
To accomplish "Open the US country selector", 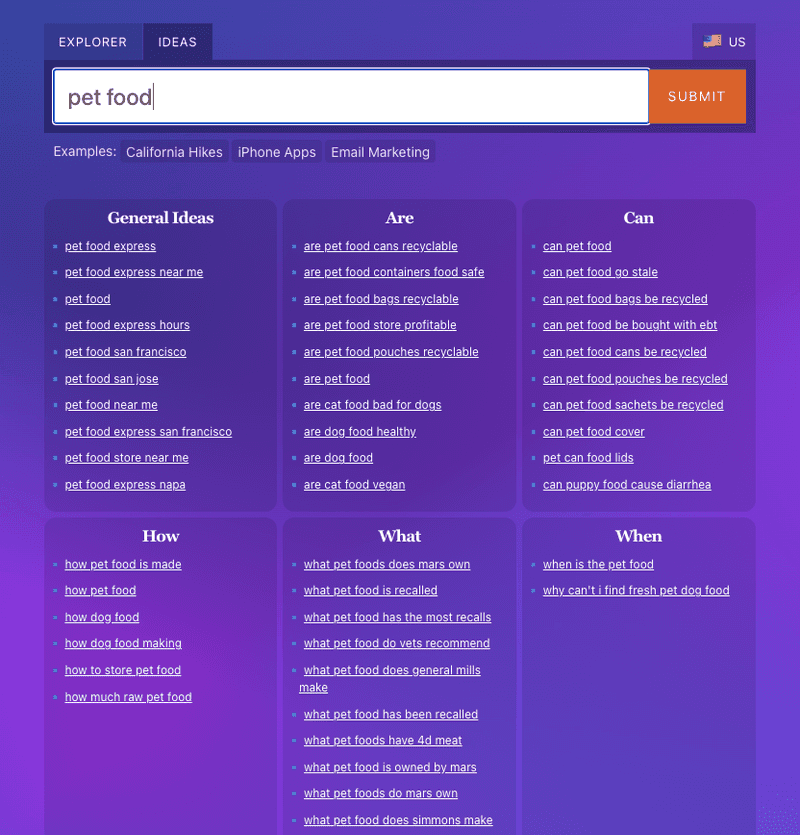I will tap(724, 42).
